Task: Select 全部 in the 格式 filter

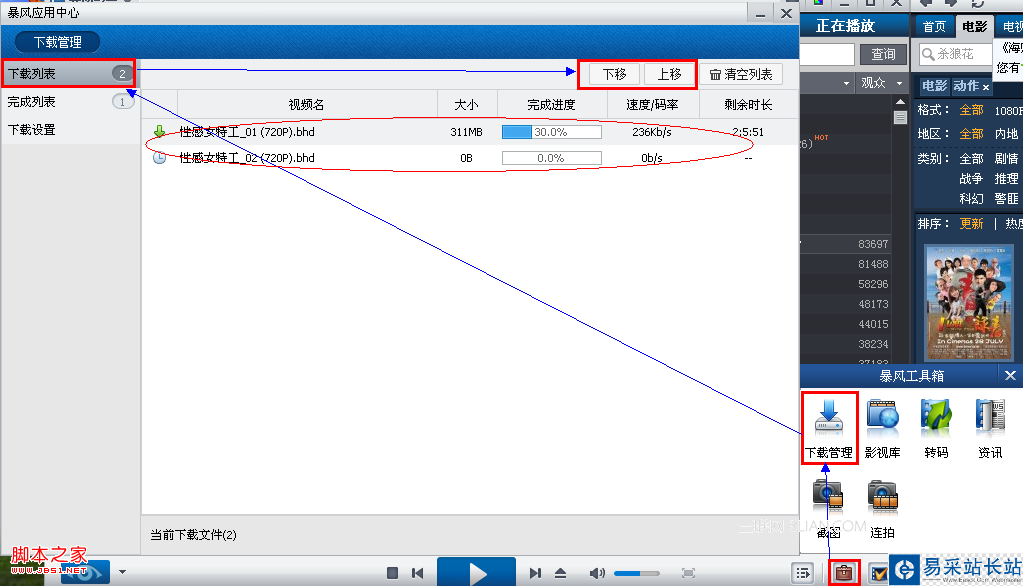Action: [971, 110]
